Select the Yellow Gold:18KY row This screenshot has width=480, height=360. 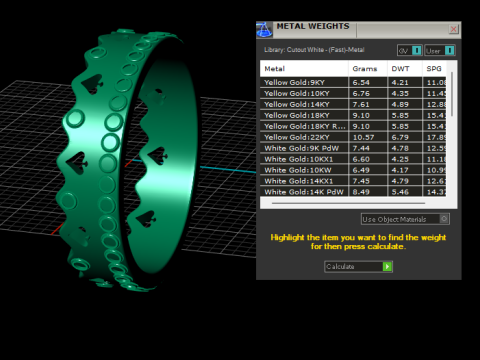pyautogui.click(x=353, y=115)
